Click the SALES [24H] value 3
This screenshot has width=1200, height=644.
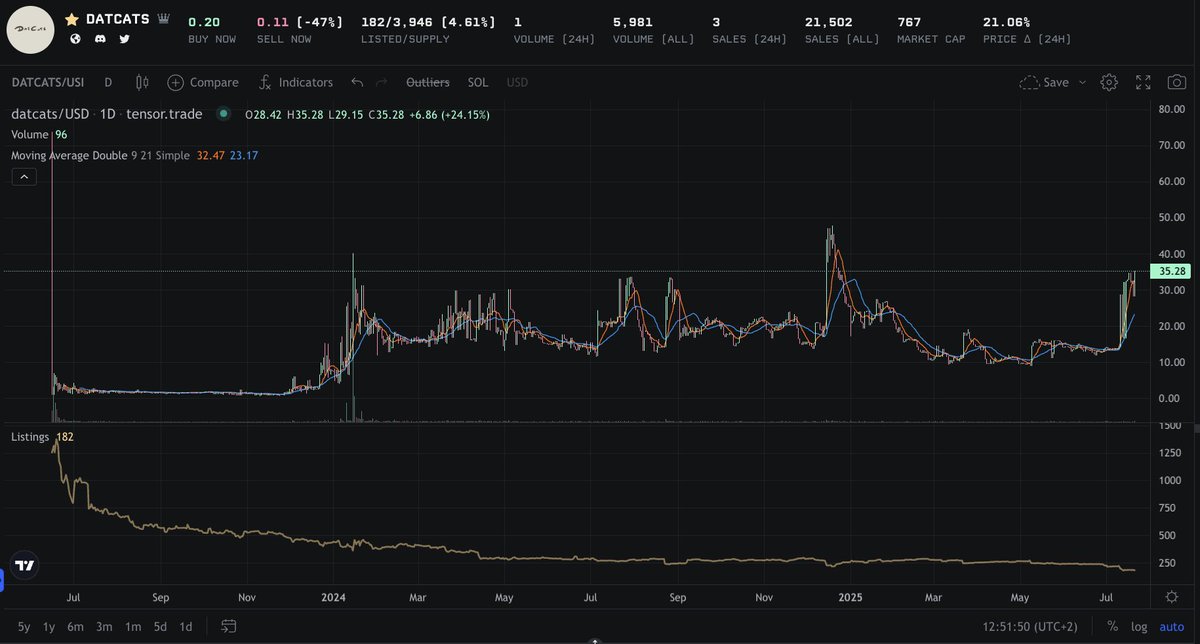716,21
